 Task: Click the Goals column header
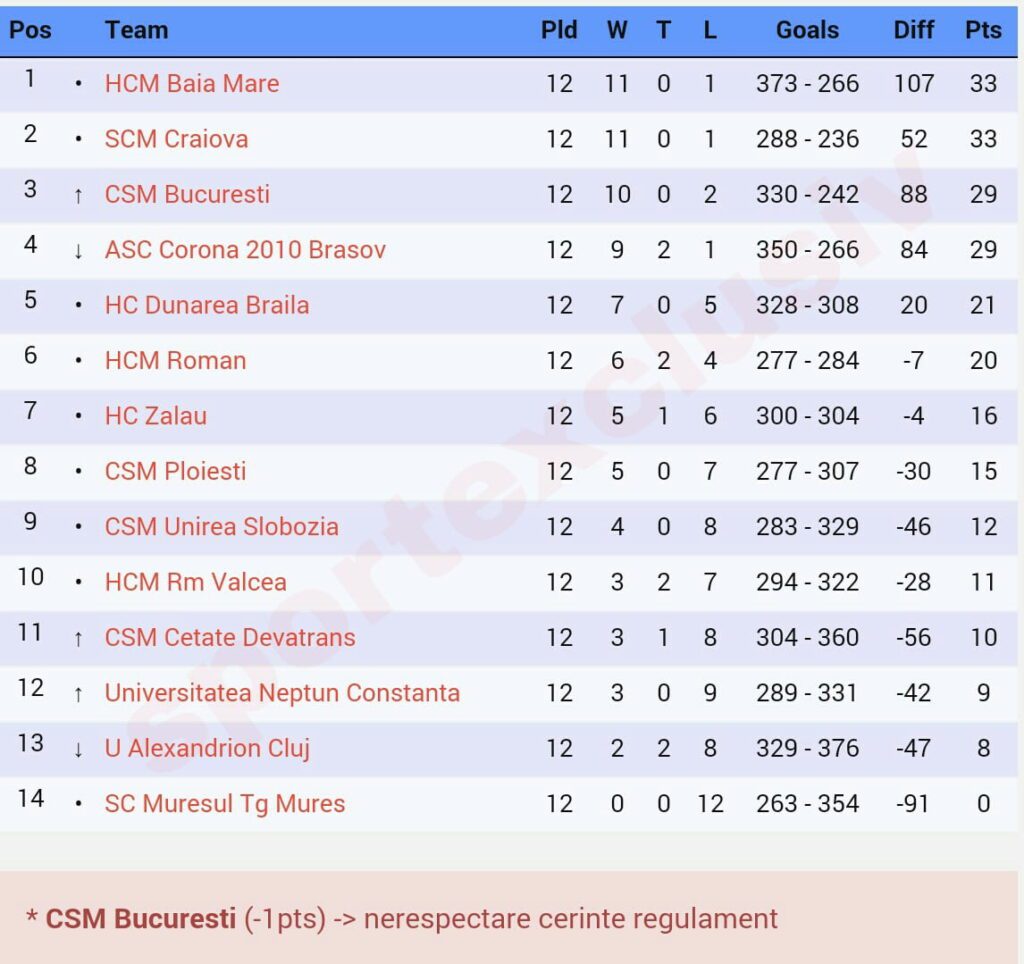pos(807,30)
